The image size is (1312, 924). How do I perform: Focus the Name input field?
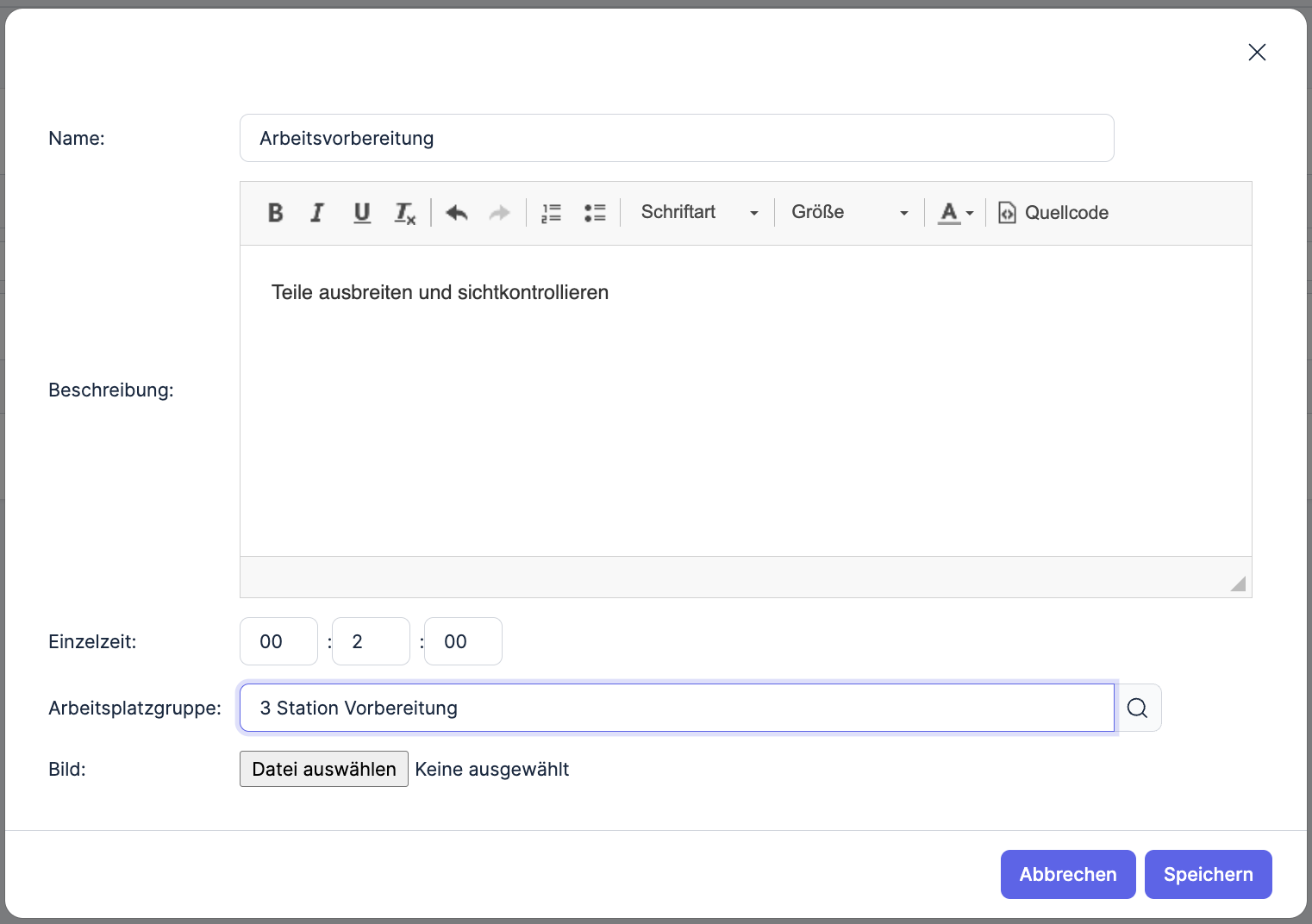pos(677,138)
